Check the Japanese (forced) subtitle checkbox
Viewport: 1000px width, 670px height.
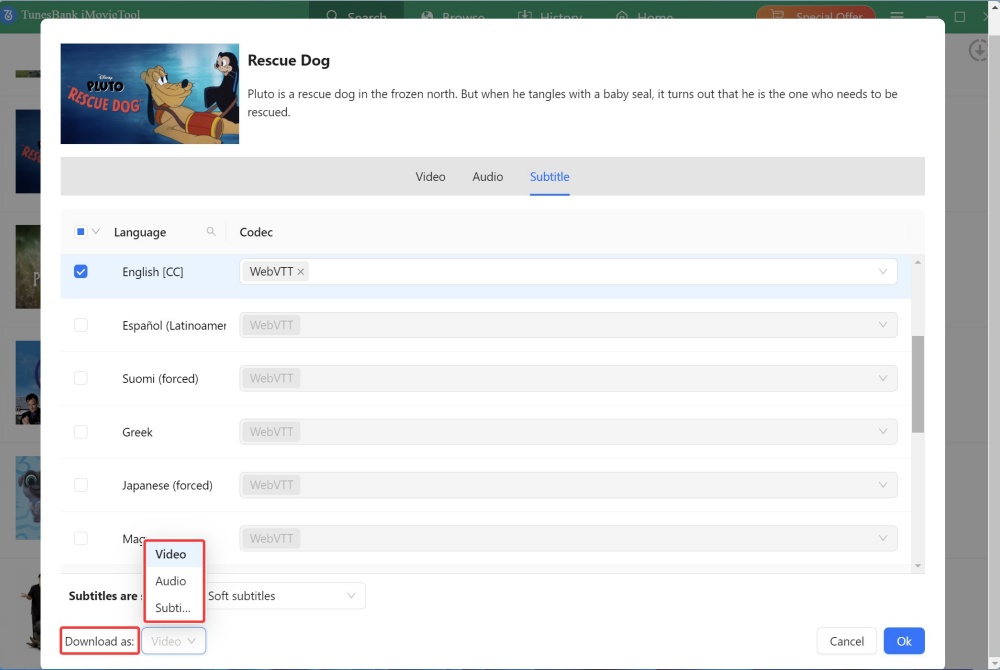pos(81,485)
